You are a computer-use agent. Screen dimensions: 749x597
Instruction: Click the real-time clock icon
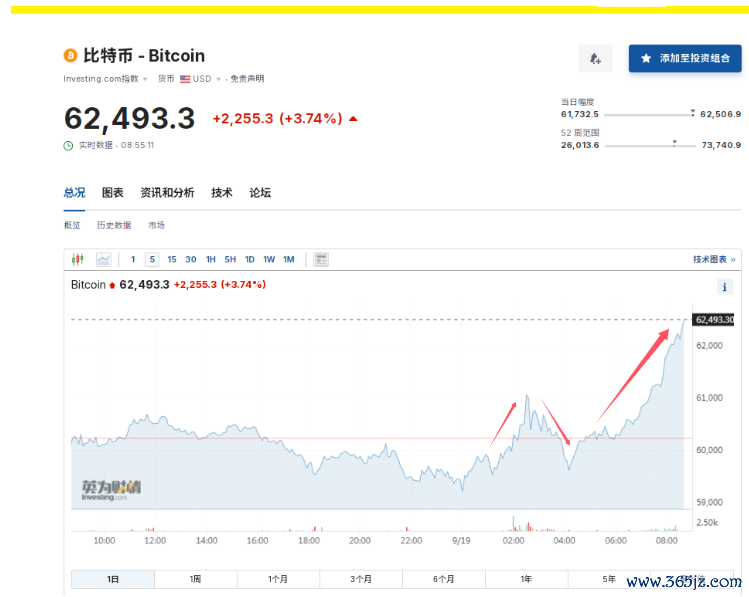(68, 146)
